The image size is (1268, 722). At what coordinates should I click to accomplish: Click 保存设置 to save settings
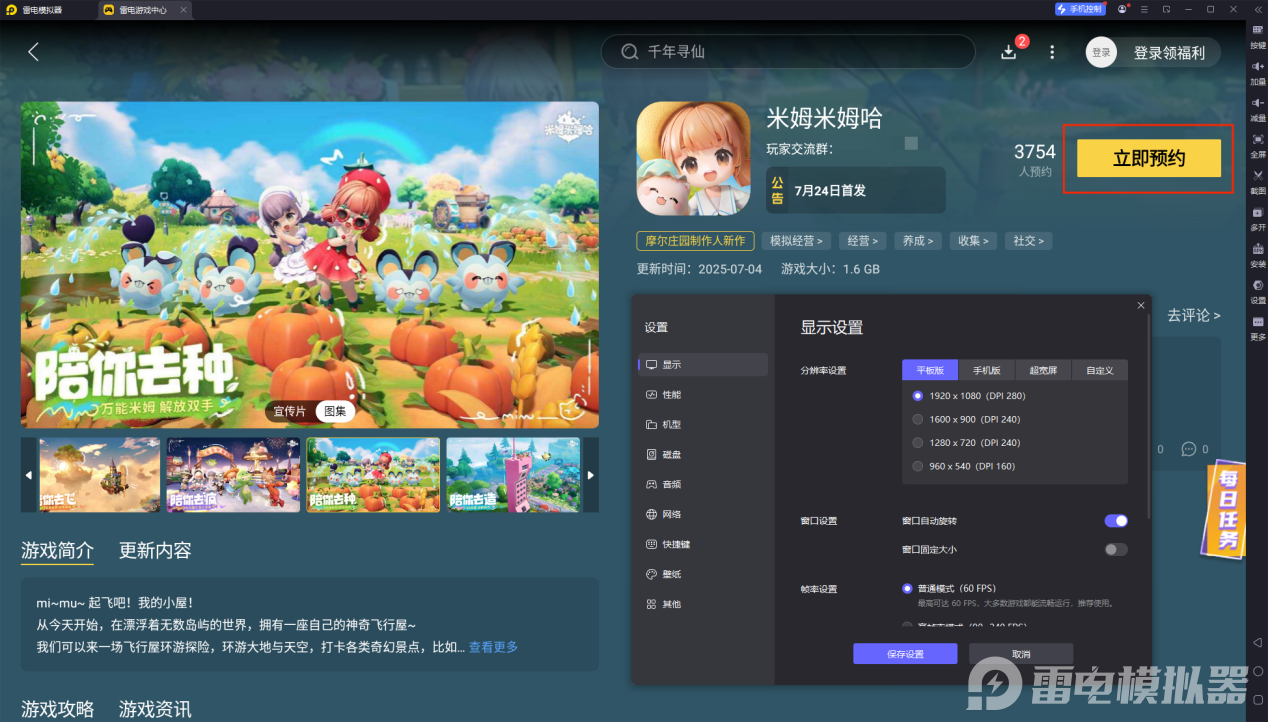pos(905,654)
